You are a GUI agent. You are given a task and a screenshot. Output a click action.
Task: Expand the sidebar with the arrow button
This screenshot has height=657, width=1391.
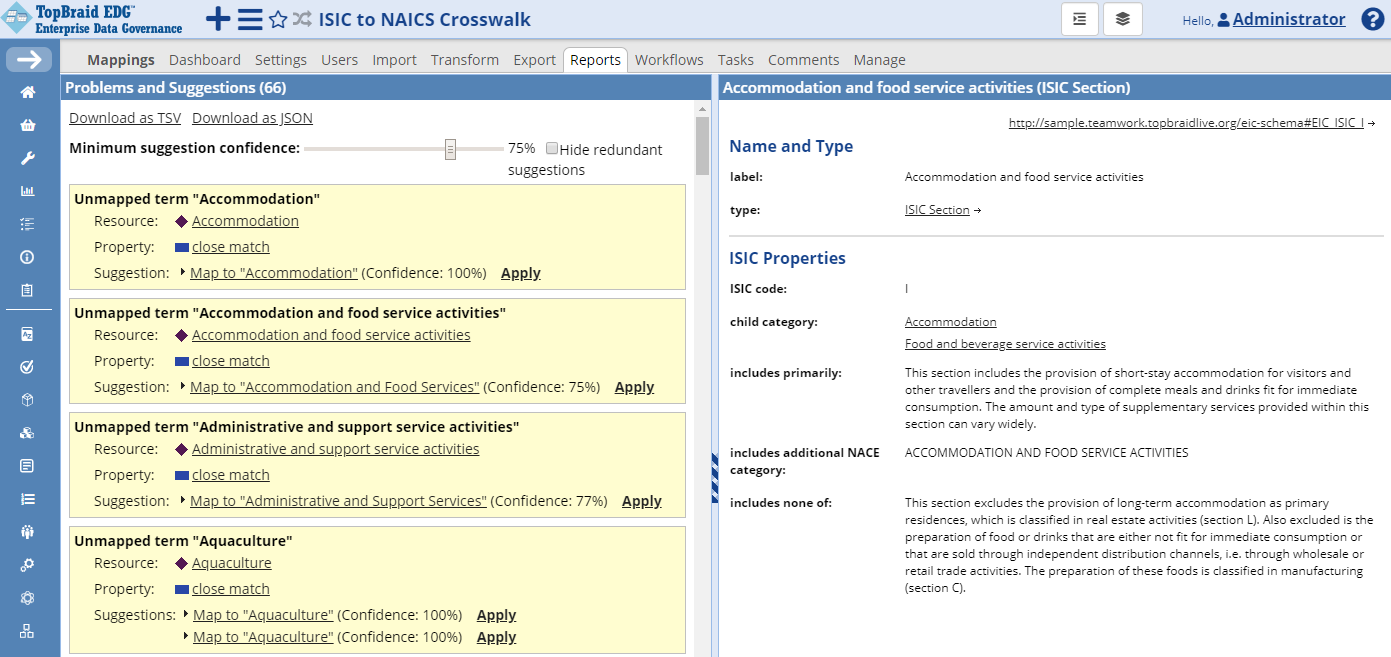pyautogui.click(x=29, y=60)
